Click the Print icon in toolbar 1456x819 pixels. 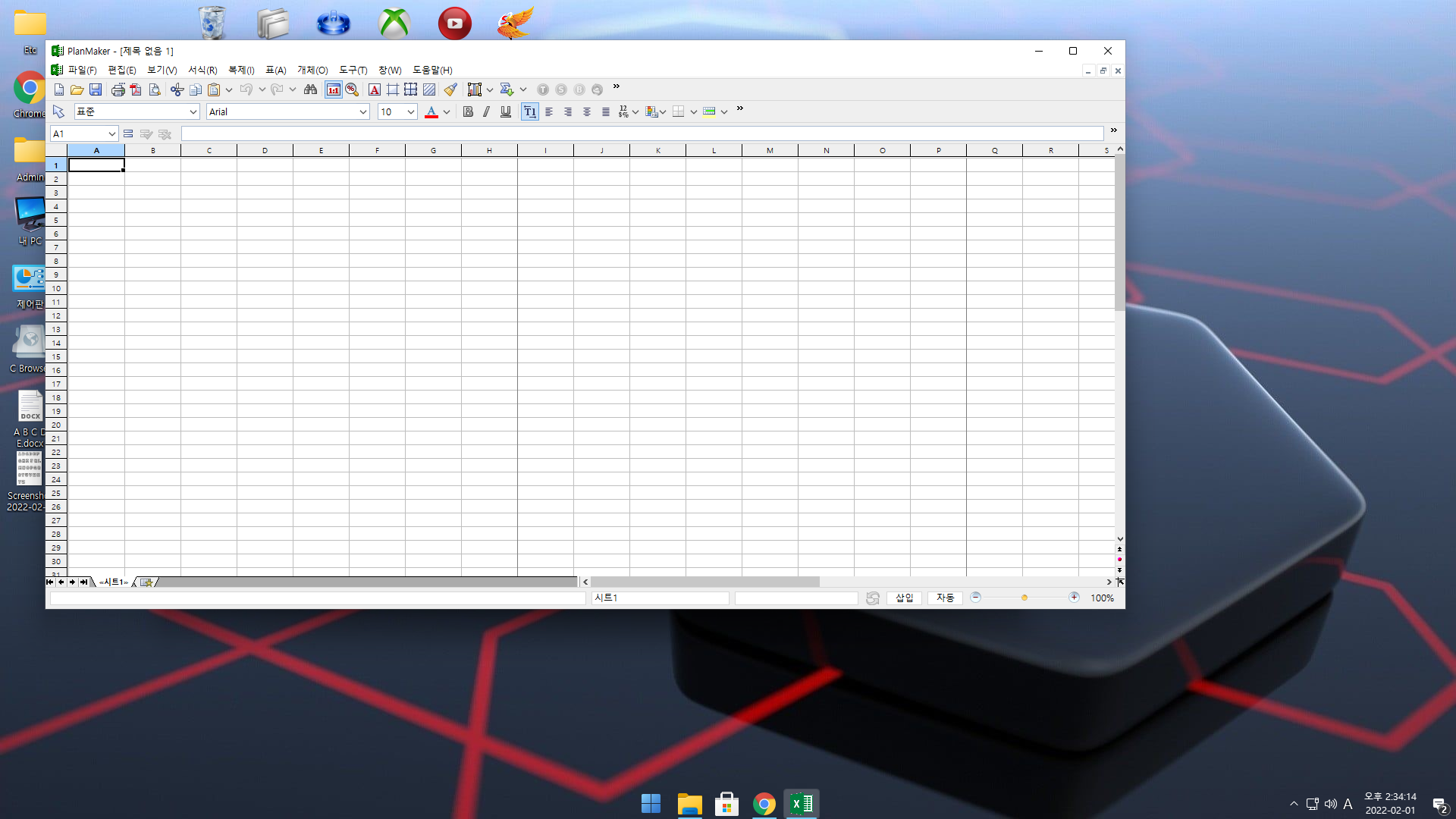coord(118,89)
